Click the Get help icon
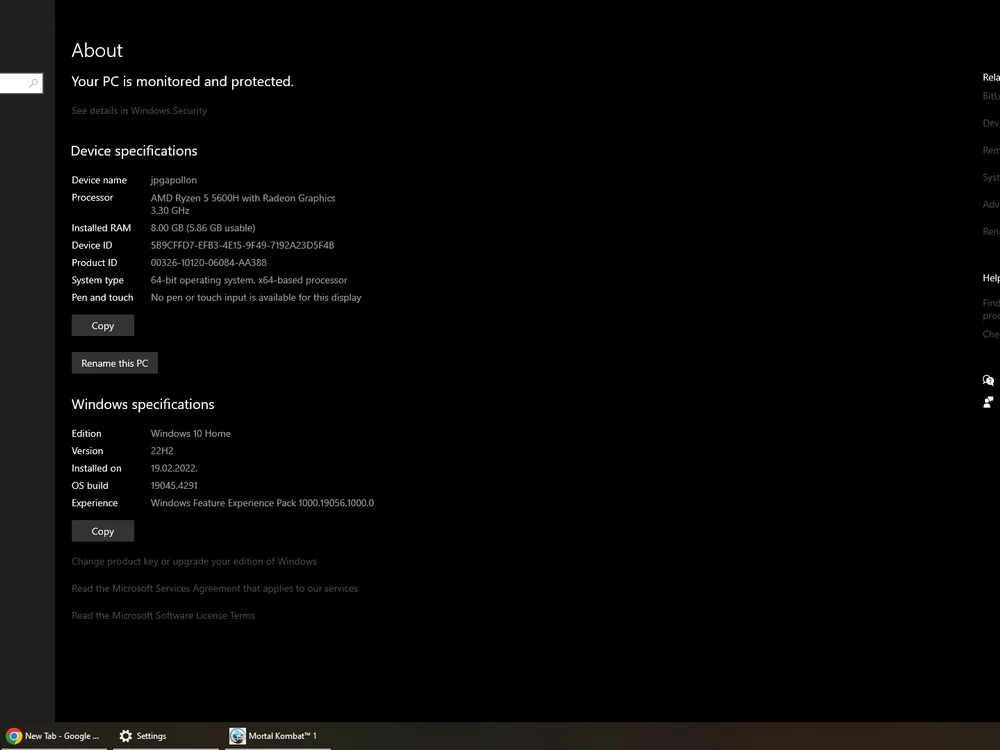Viewport: 1000px width, 750px height. click(x=988, y=380)
